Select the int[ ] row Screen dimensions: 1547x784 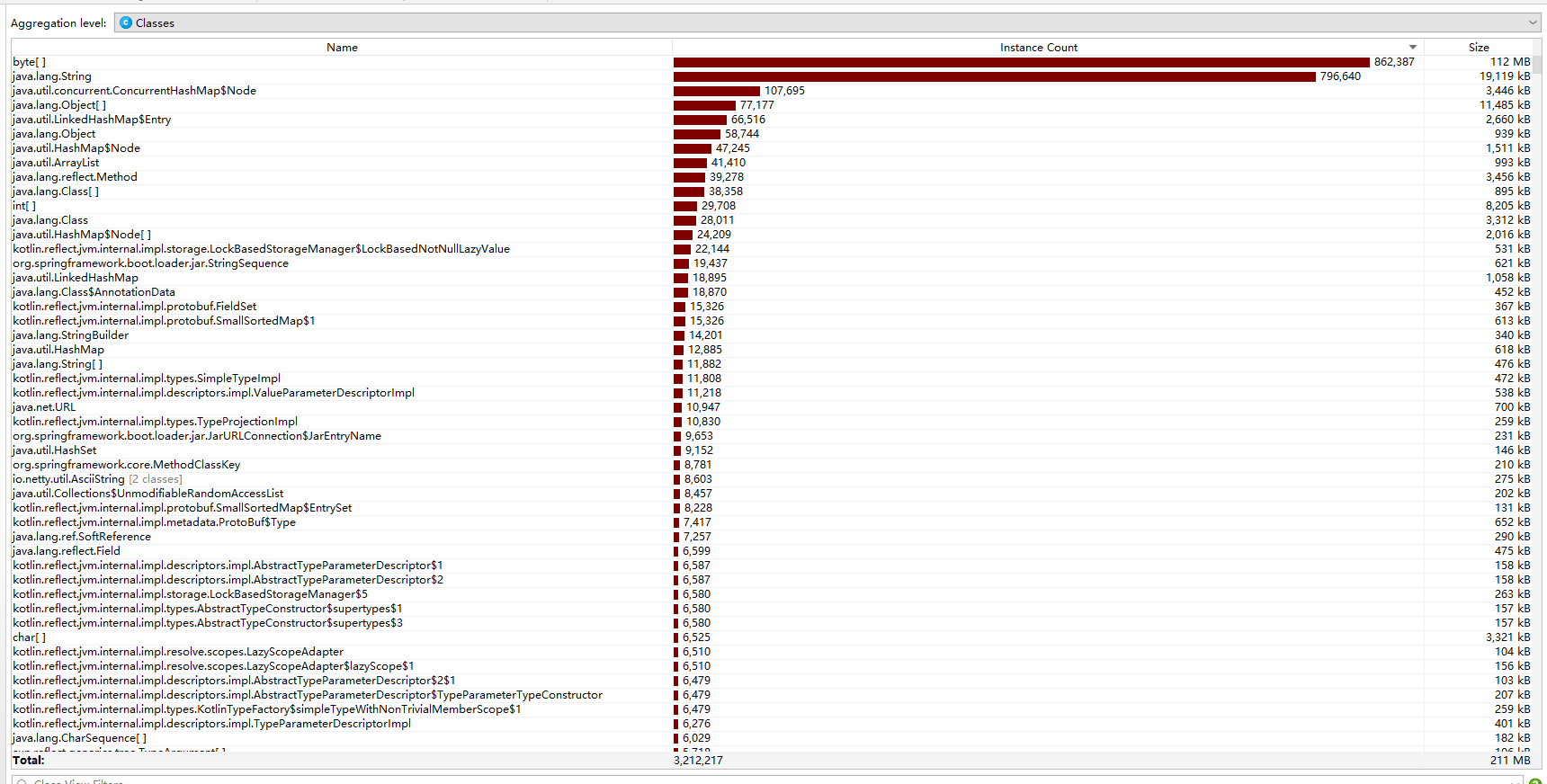tap(772, 206)
